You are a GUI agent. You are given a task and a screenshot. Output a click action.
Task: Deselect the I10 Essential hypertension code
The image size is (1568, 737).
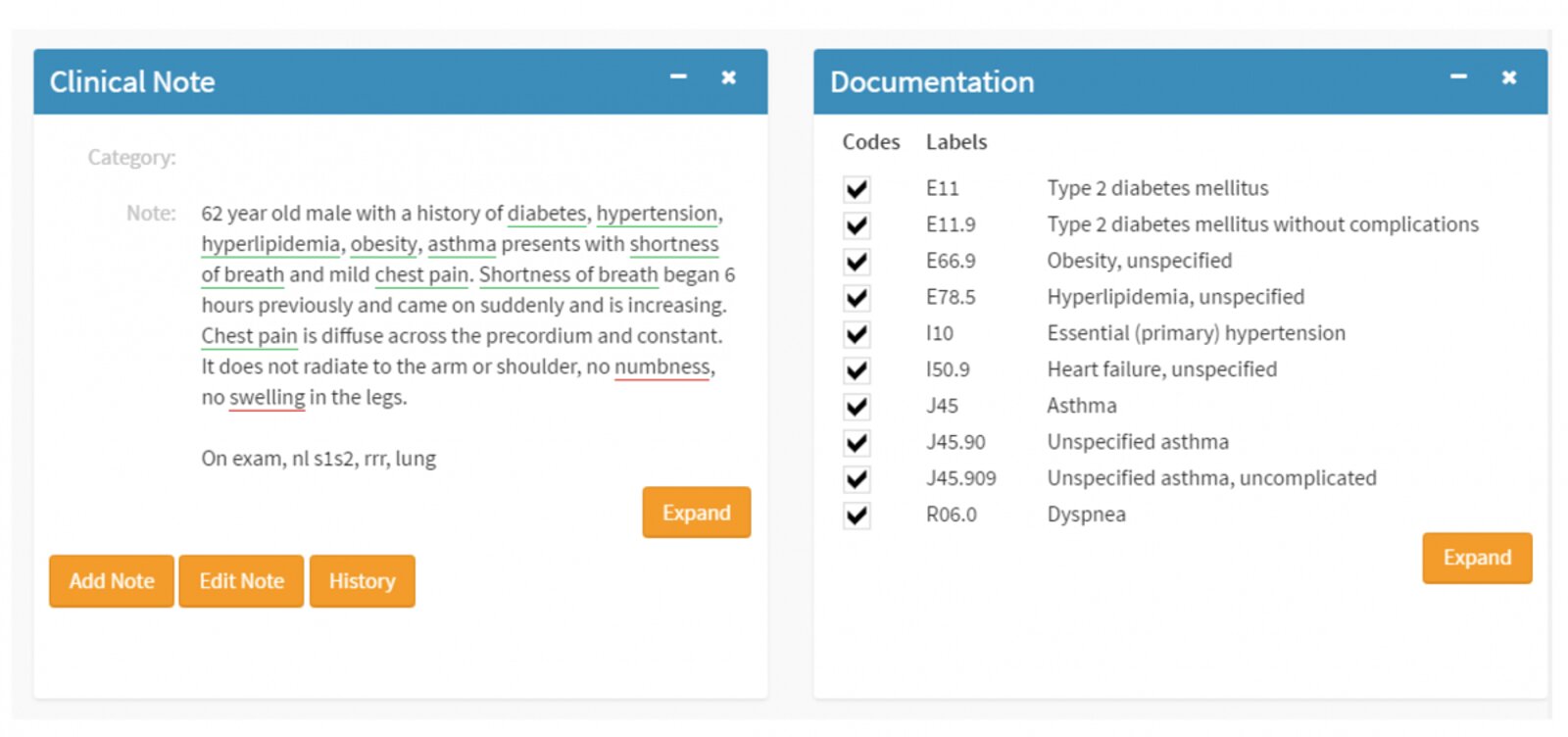pyautogui.click(x=857, y=334)
